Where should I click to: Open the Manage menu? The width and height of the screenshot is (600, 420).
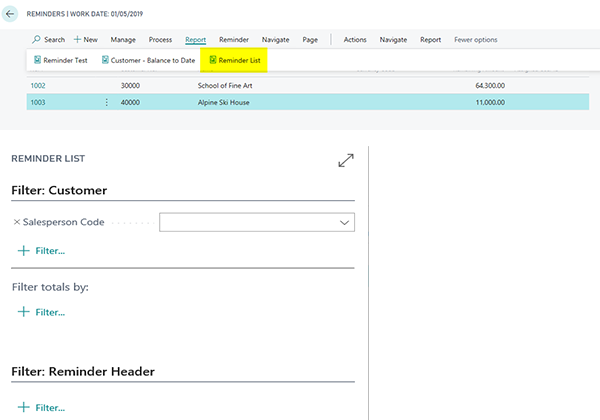point(123,40)
